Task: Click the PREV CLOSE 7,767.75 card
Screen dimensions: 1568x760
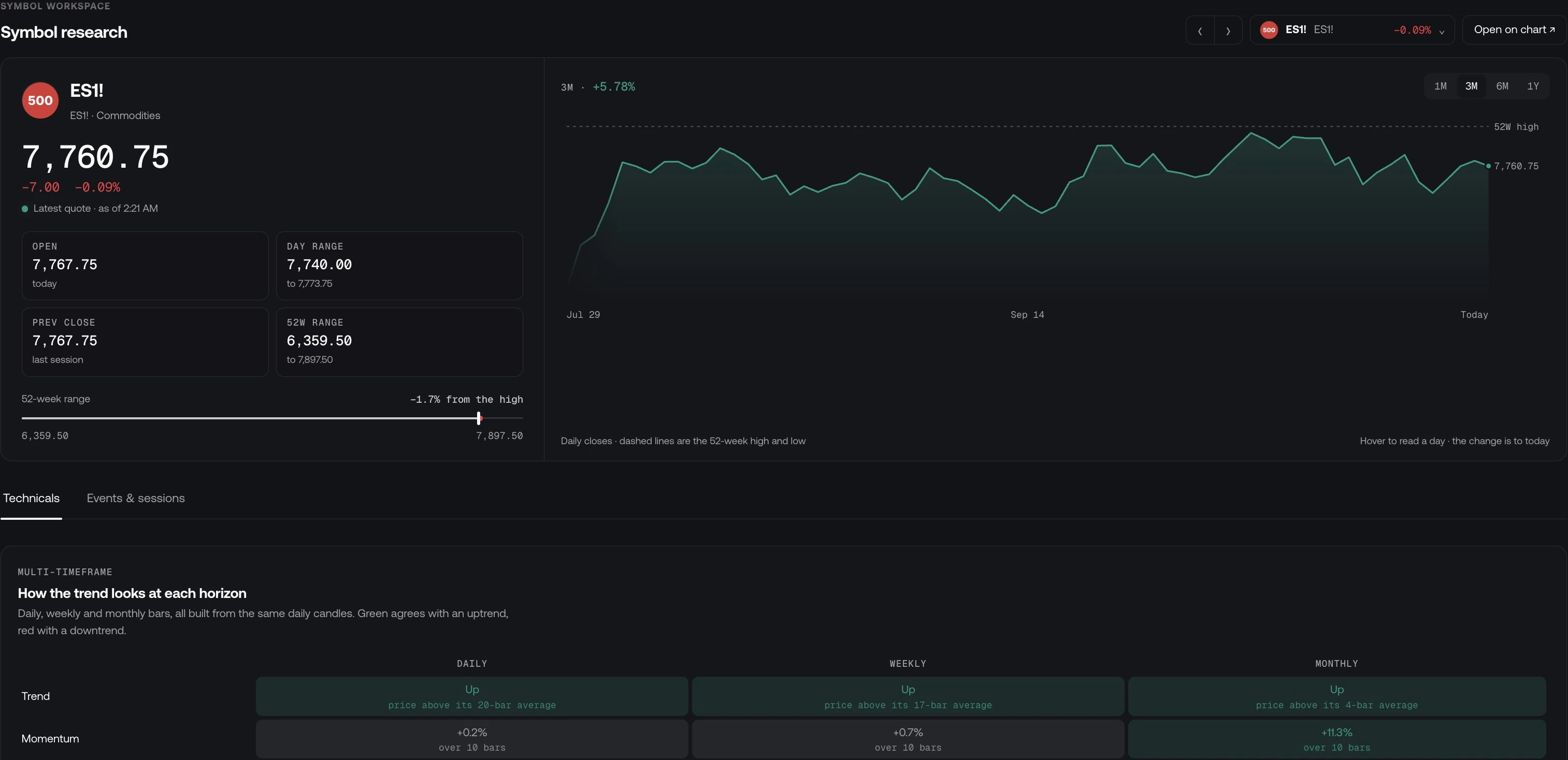Action: pyautogui.click(x=145, y=341)
